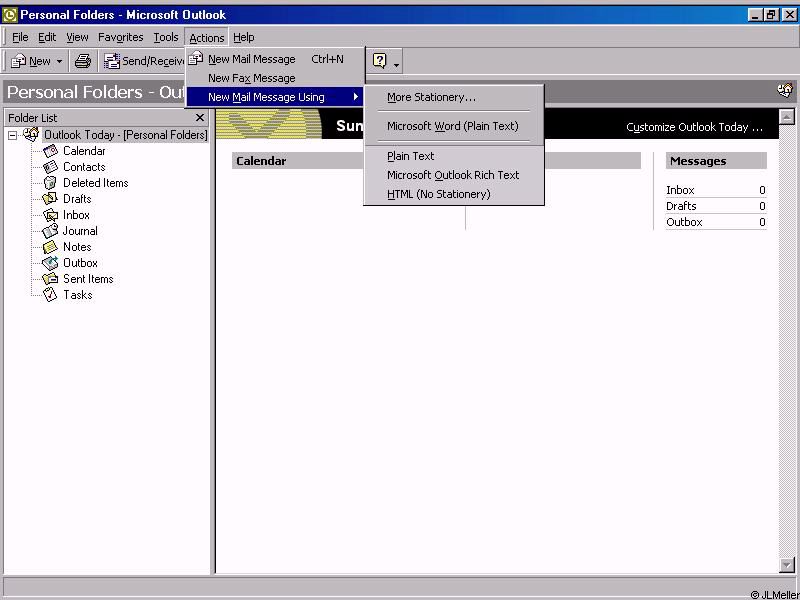The image size is (800, 600).
Task: Click the Actions menu
Action: pos(207,38)
